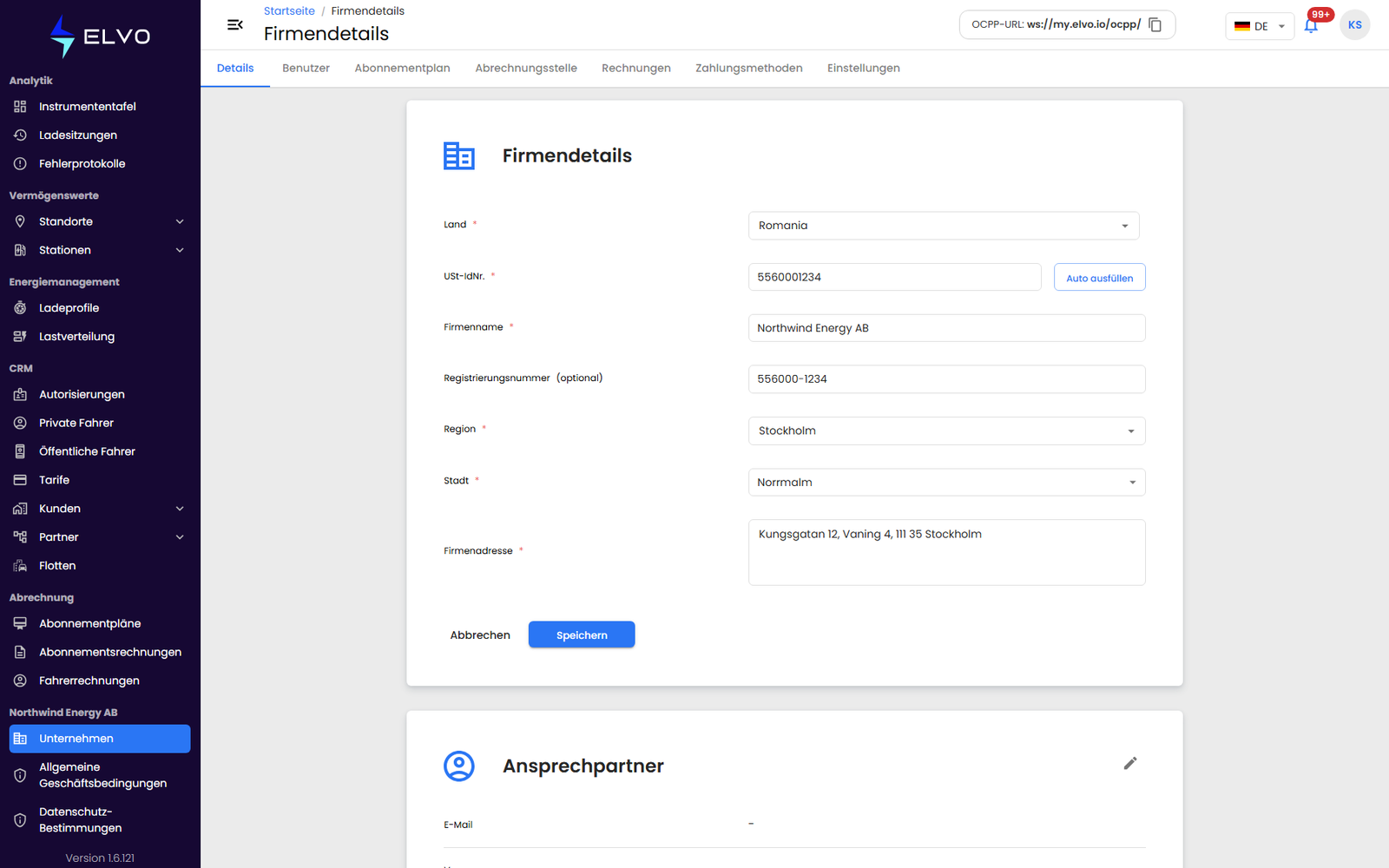Open Fehlerprotokolle
The height and width of the screenshot is (868, 1389).
coord(100,164)
